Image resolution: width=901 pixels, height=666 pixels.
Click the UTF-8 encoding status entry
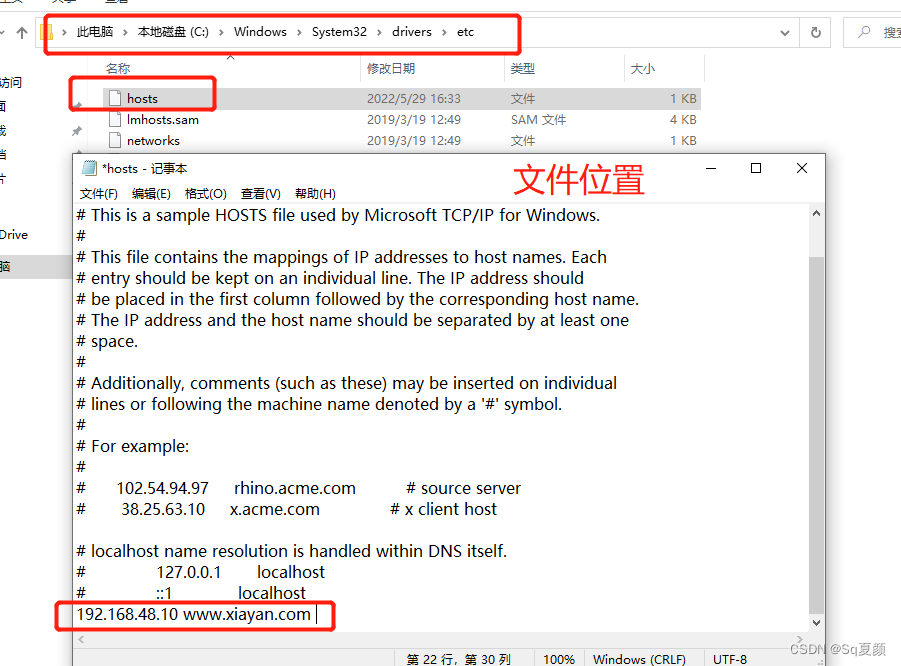(x=730, y=659)
